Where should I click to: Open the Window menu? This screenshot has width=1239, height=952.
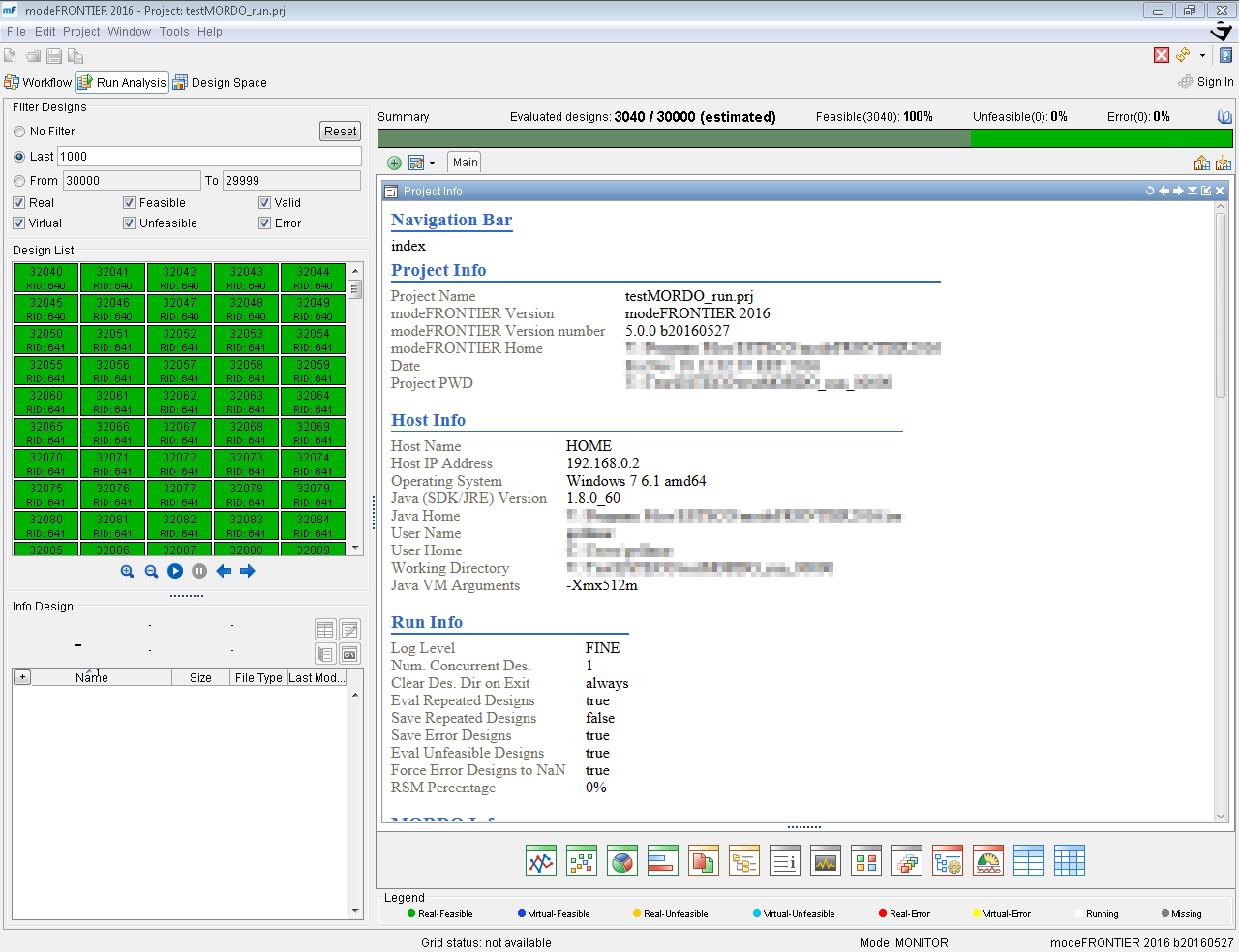[130, 32]
